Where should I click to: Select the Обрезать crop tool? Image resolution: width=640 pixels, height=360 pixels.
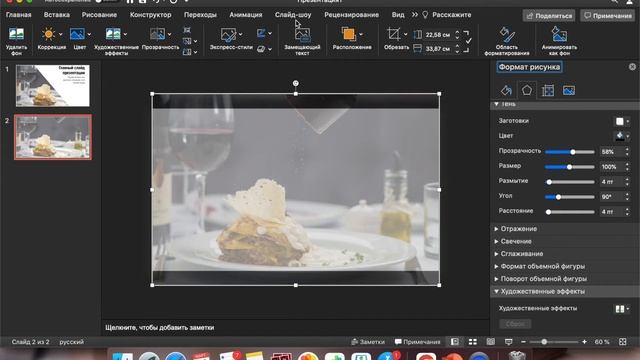point(393,34)
